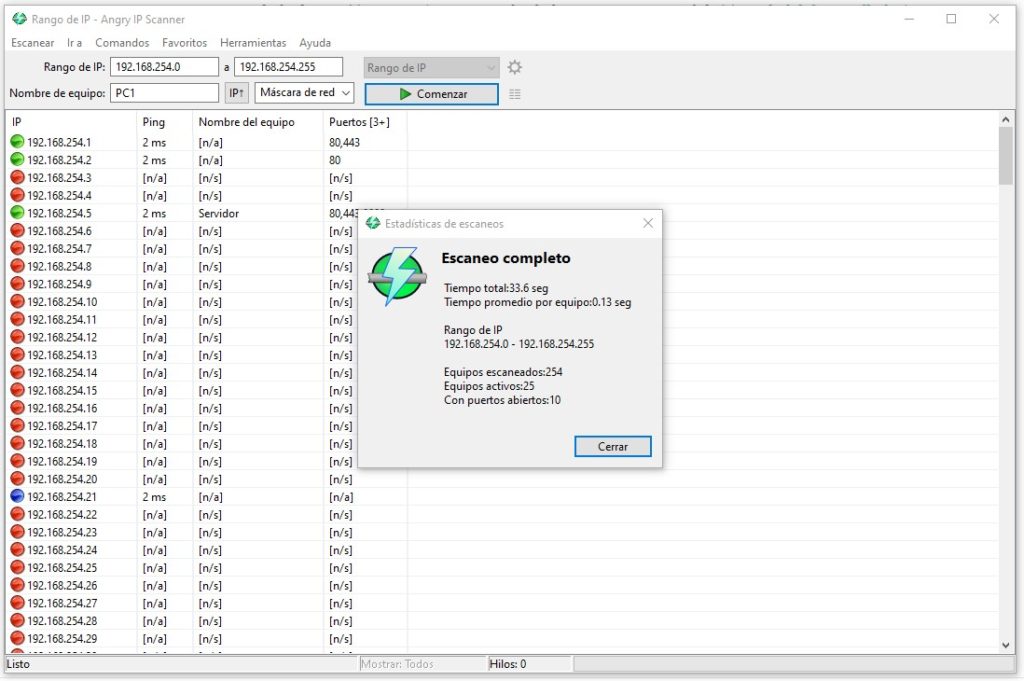Screen dimensions: 1024x681
Task: Open the Escanear menu
Action: 33,42
